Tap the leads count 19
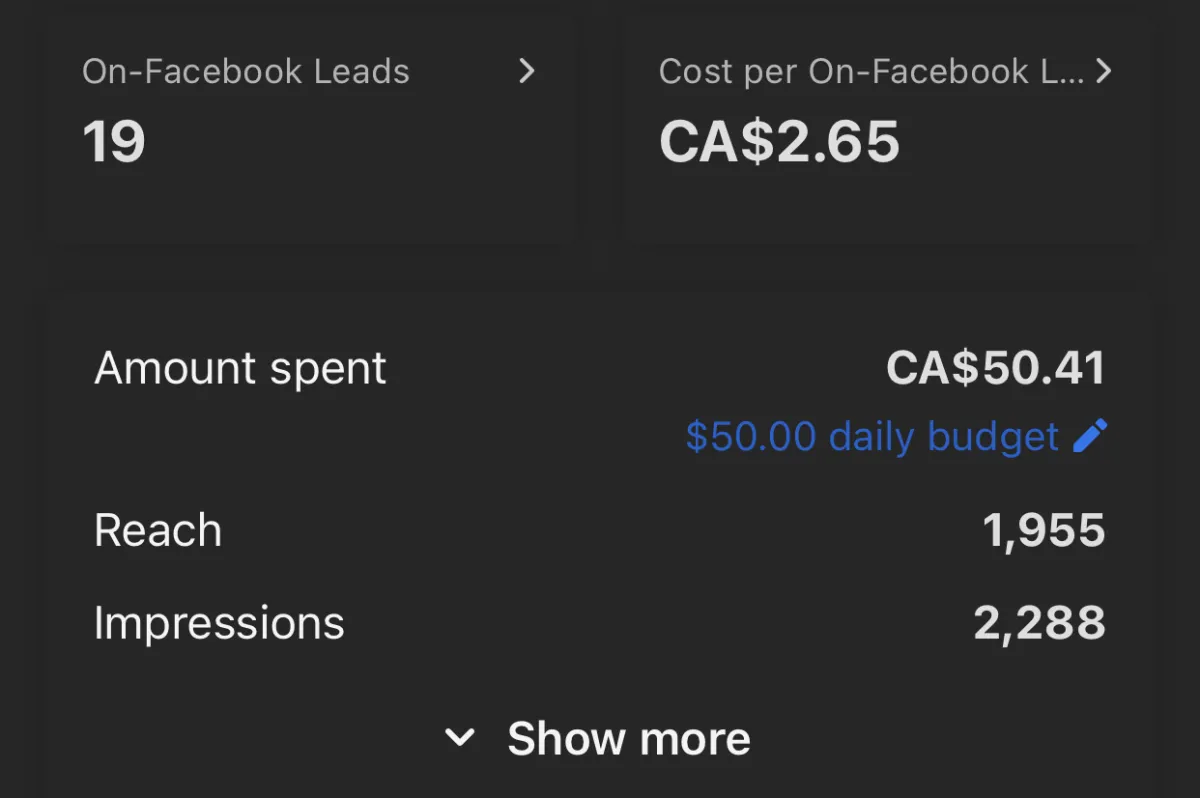 coord(114,141)
